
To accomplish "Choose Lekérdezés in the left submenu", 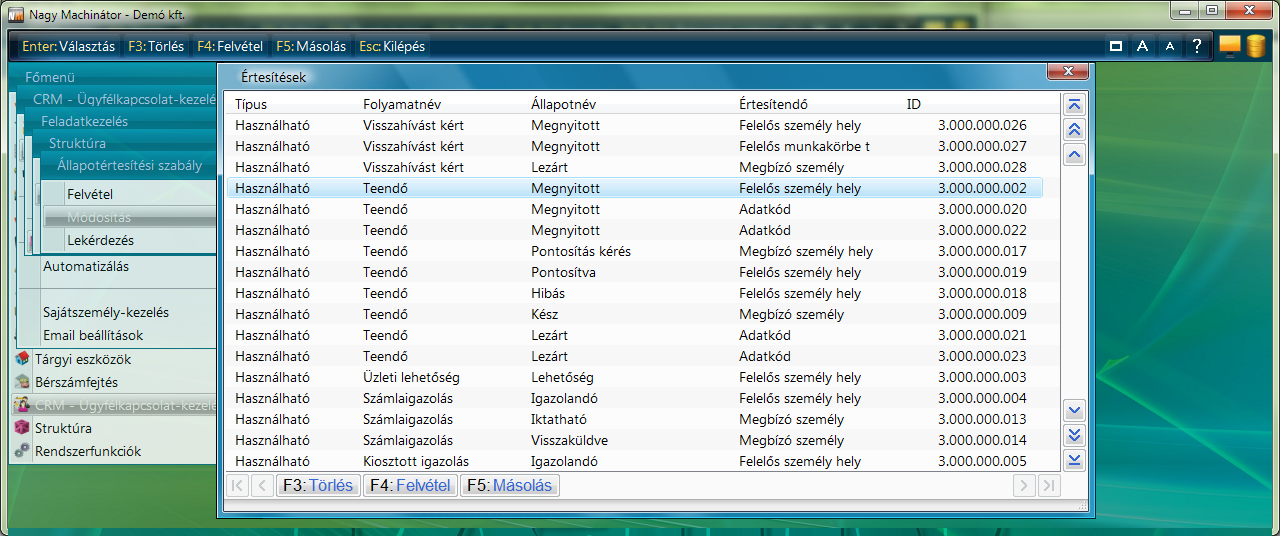I will pos(100,240).
